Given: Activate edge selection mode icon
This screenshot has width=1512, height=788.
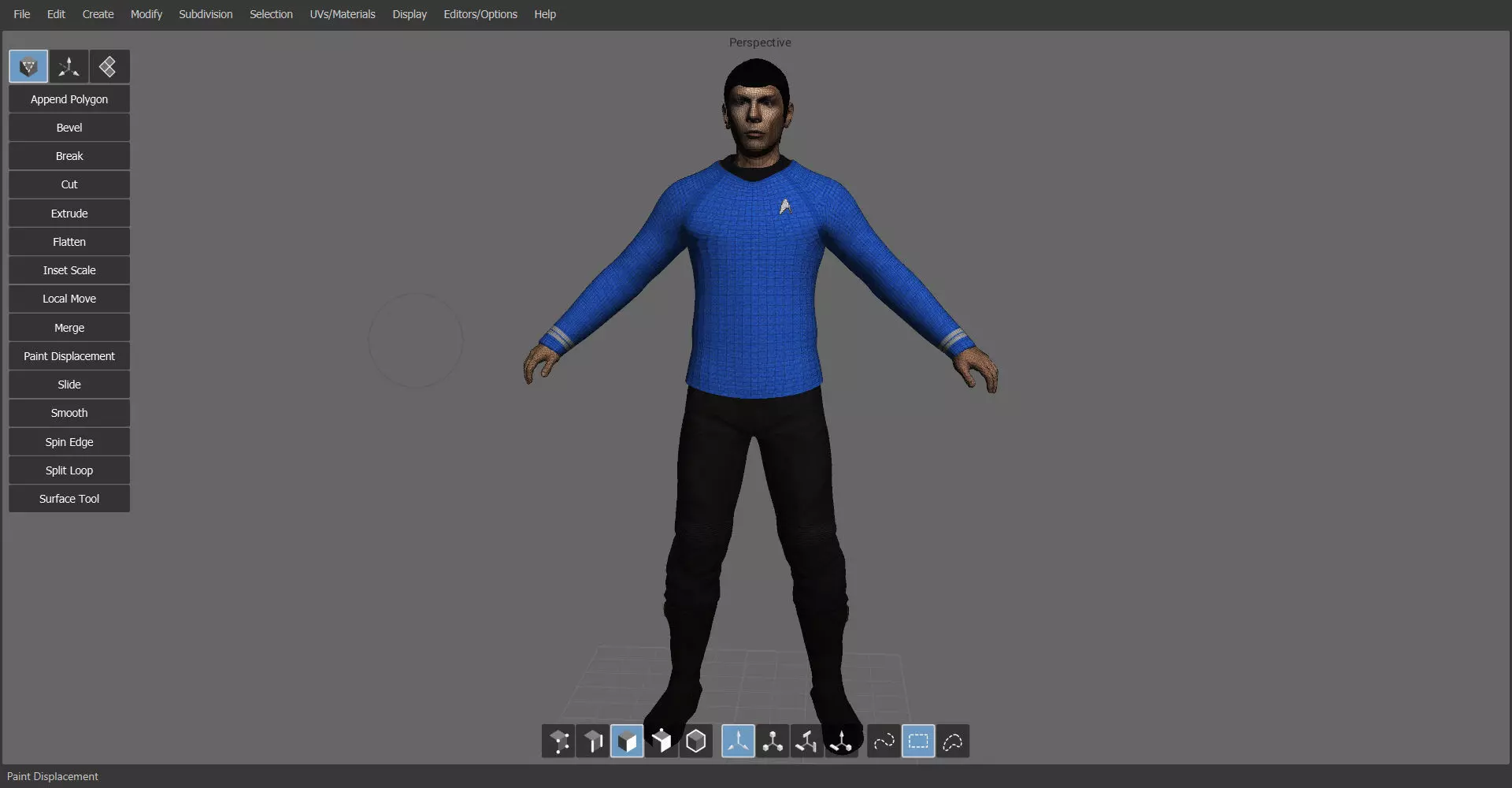Looking at the screenshot, I should click(593, 742).
